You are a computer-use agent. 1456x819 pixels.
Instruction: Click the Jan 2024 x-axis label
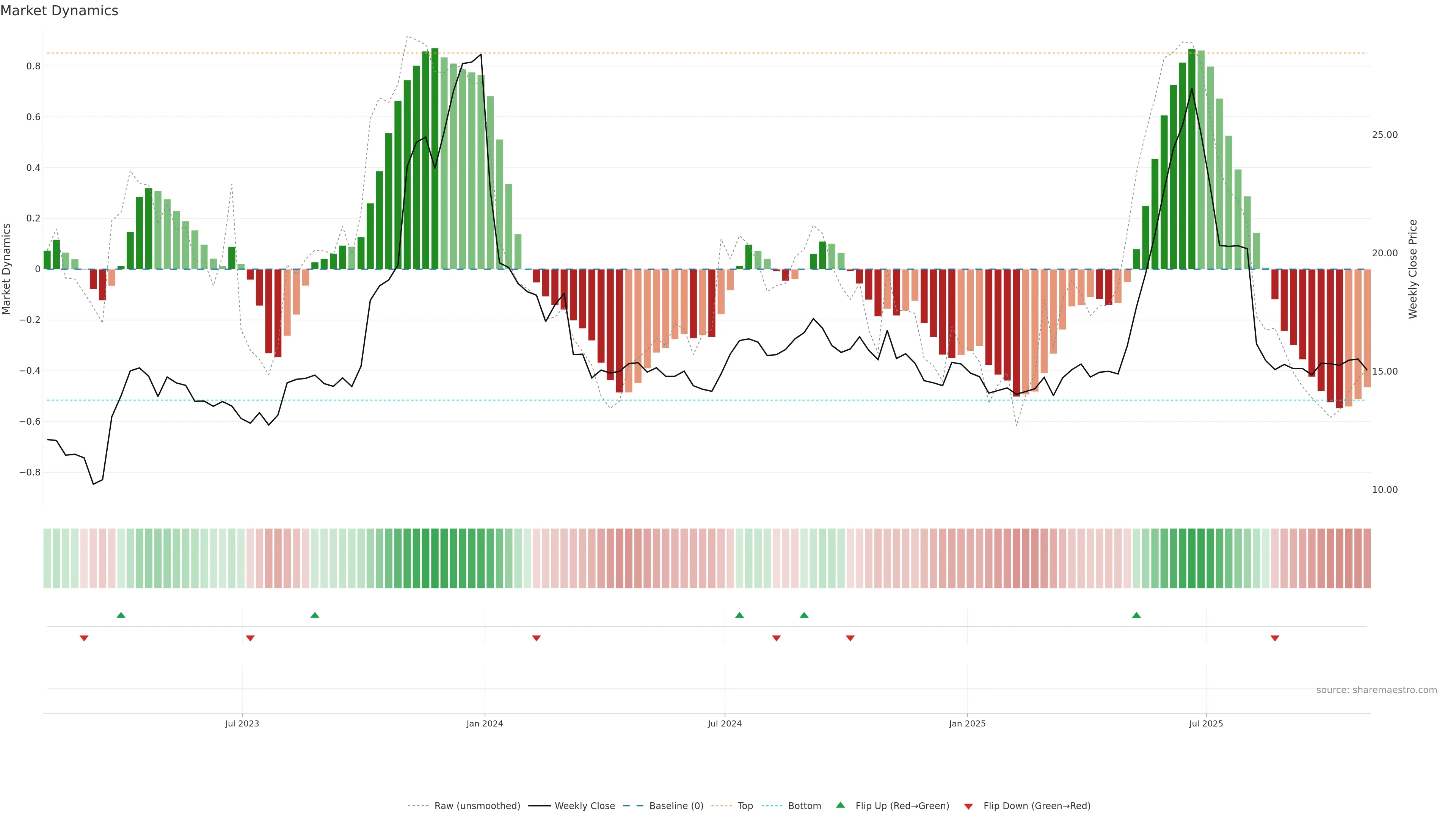point(485,723)
